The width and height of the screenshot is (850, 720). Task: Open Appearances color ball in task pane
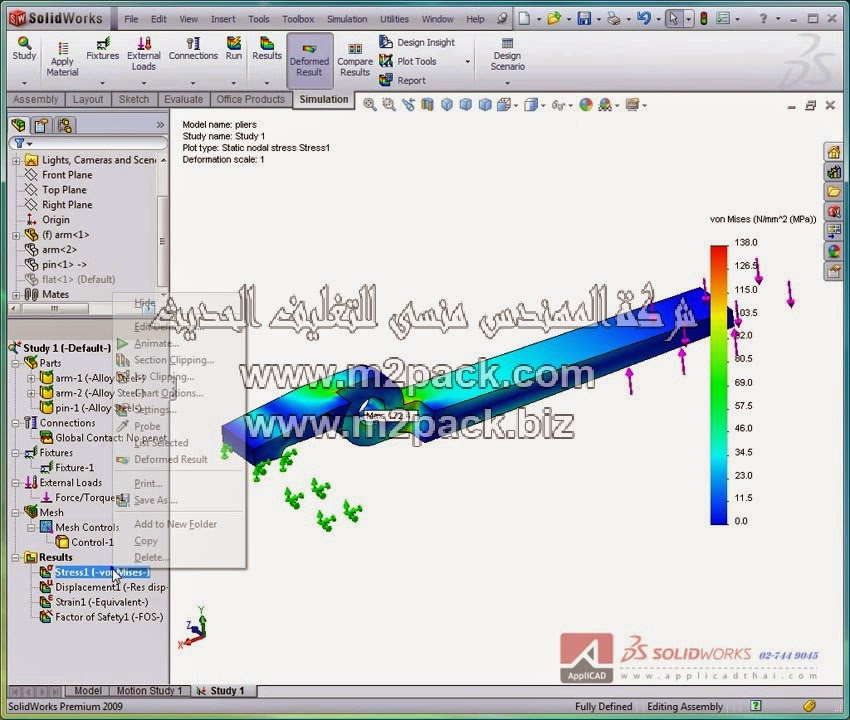(x=833, y=251)
